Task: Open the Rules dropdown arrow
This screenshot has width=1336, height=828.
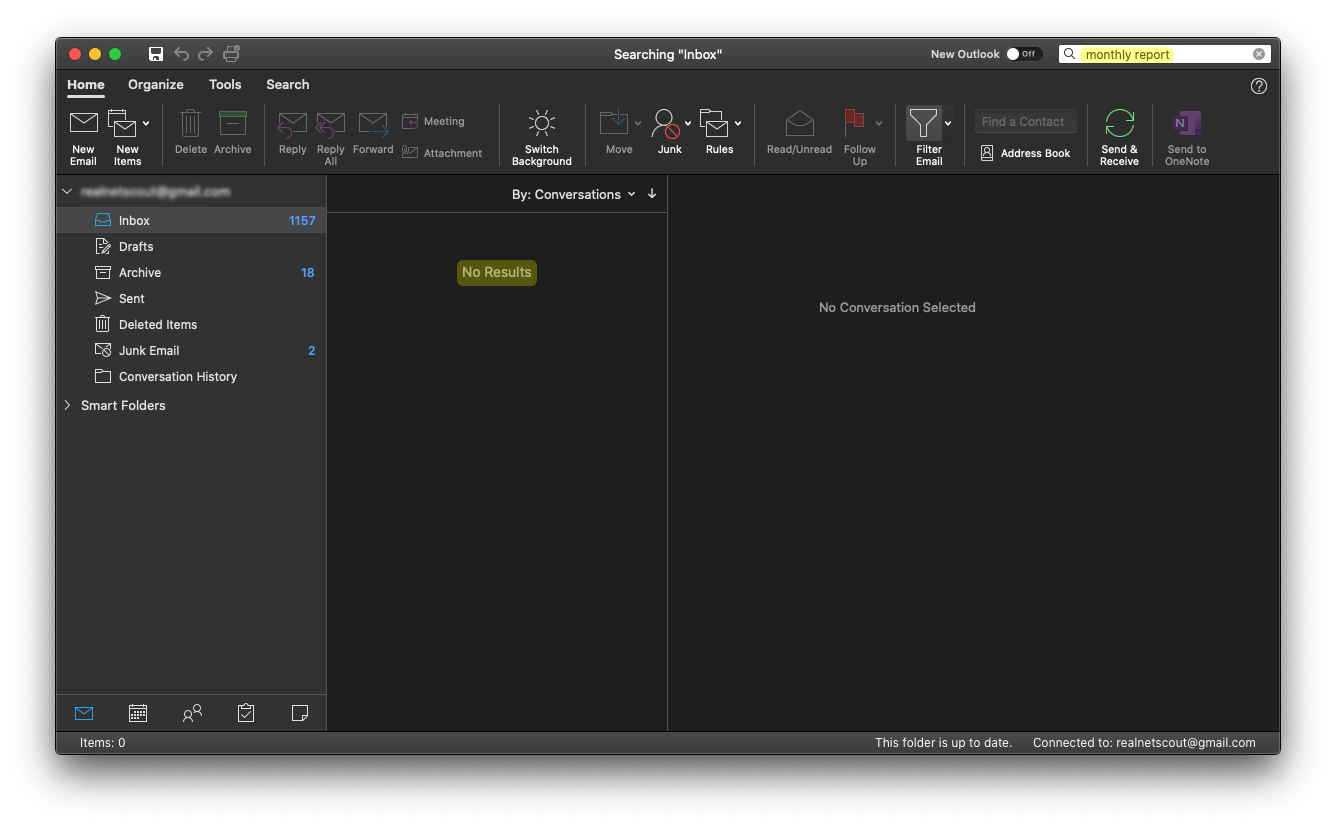Action: (x=738, y=123)
